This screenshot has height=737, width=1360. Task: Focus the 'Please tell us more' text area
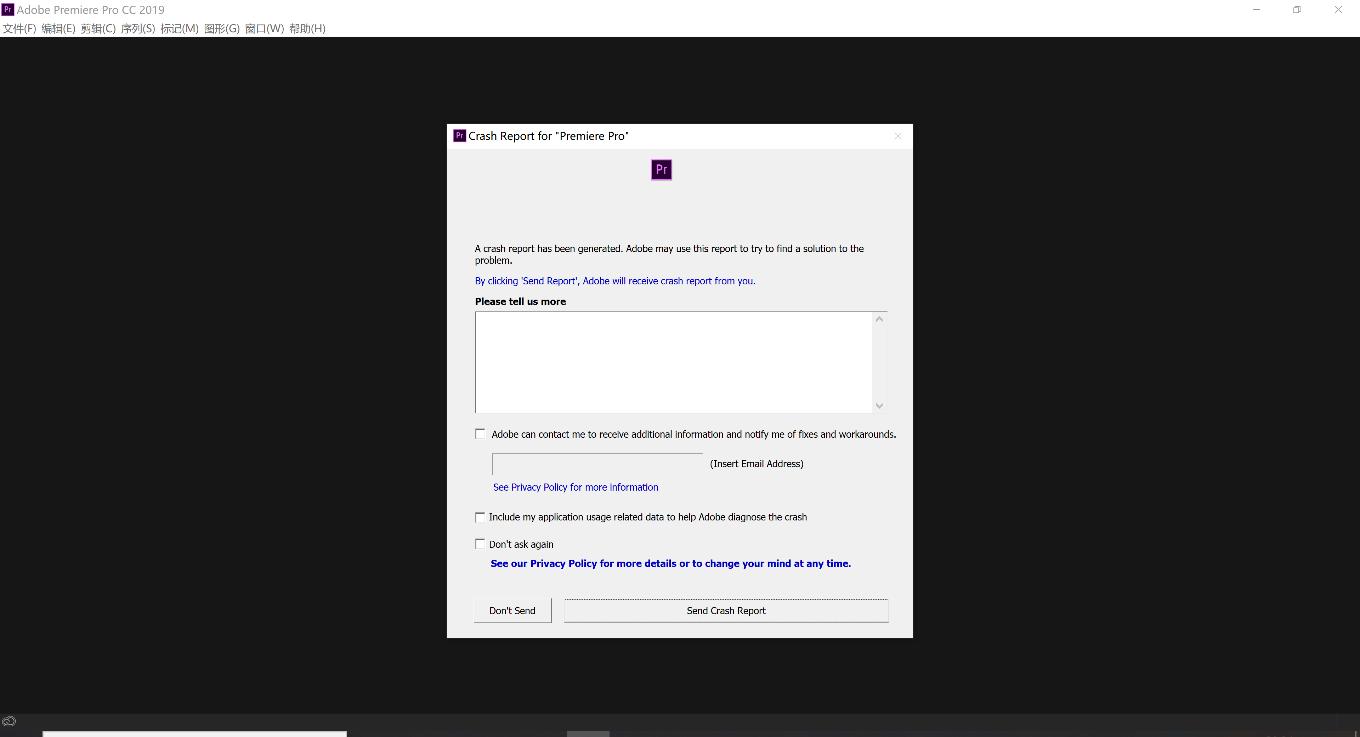(x=673, y=362)
